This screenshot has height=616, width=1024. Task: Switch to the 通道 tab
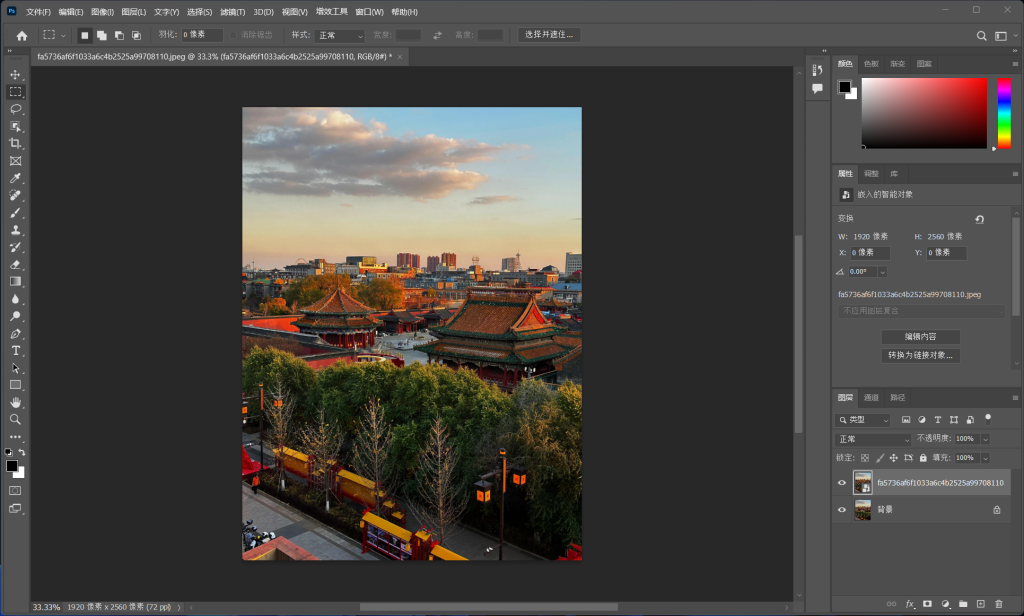point(871,397)
